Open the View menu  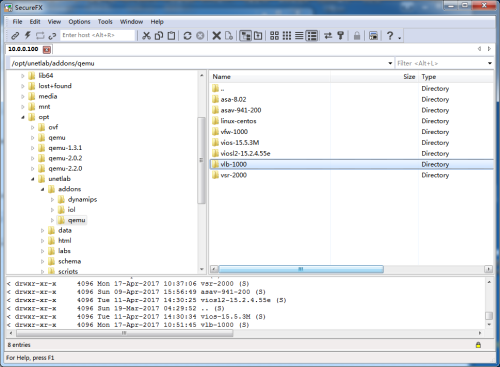pos(54,22)
